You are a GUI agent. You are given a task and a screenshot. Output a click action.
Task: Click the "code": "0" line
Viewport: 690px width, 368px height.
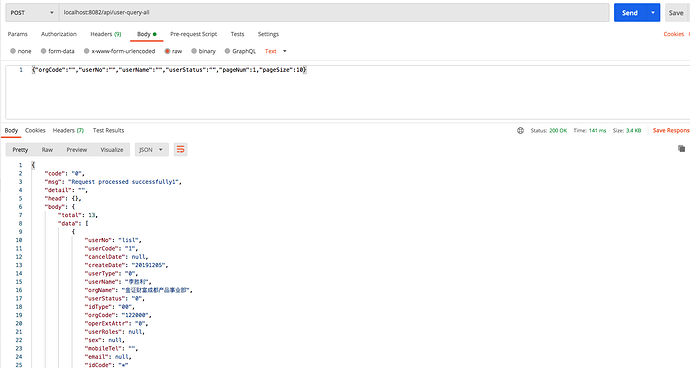point(65,173)
